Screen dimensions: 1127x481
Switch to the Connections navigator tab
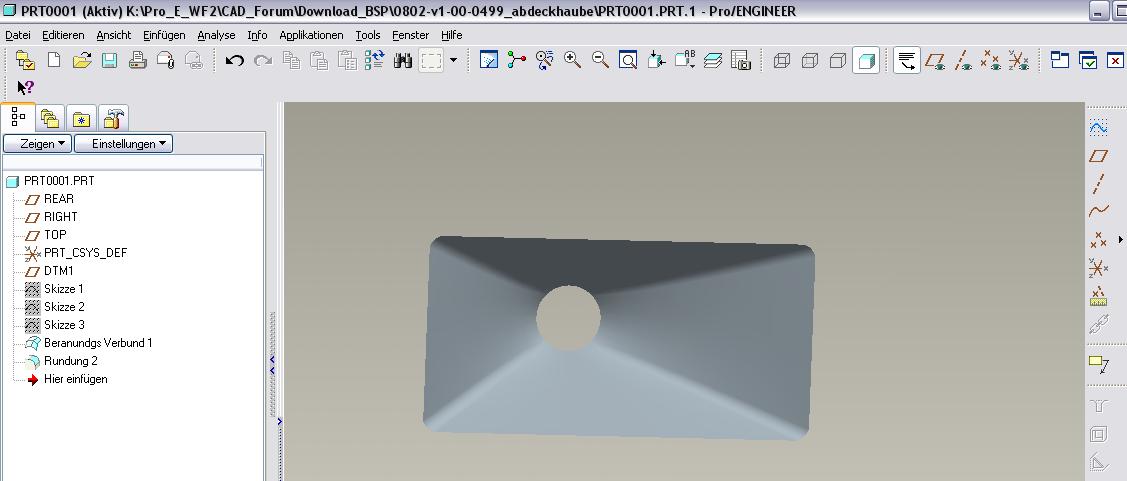point(113,119)
